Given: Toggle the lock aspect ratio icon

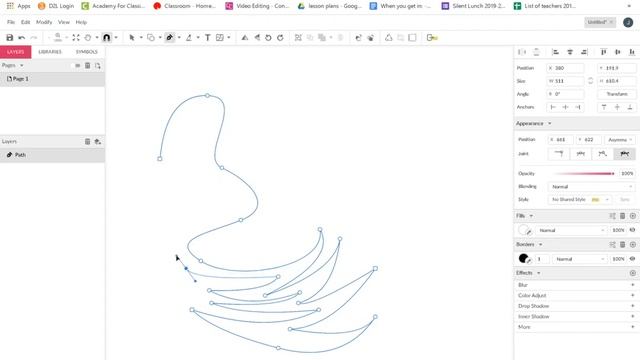Looking at the screenshot, I should (x=590, y=81).
